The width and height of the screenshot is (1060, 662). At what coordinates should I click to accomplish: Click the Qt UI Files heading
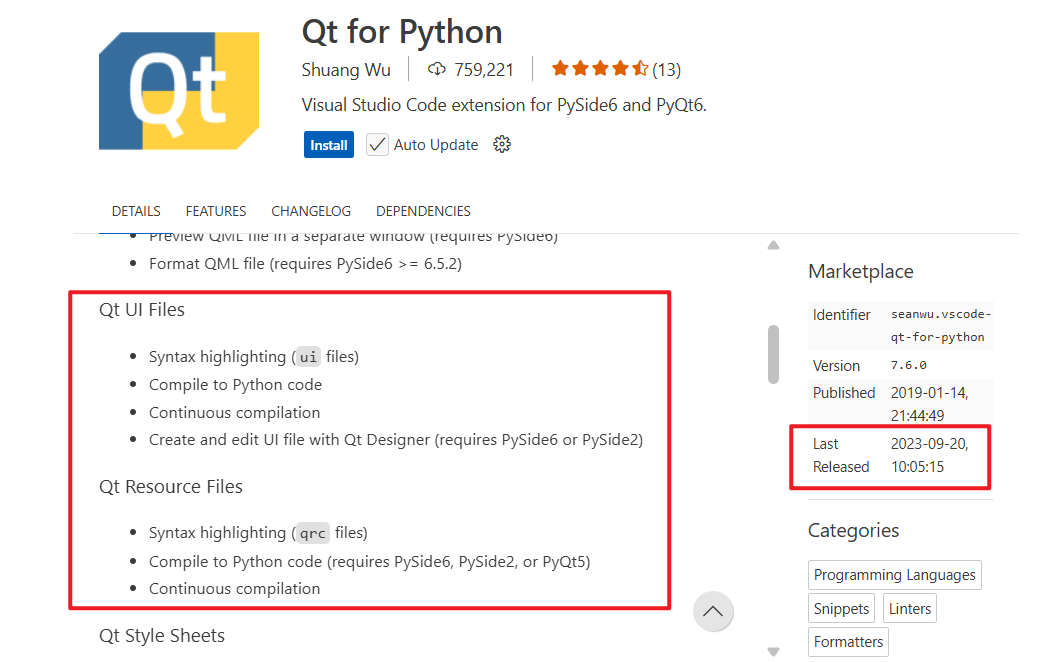(141, 310)
